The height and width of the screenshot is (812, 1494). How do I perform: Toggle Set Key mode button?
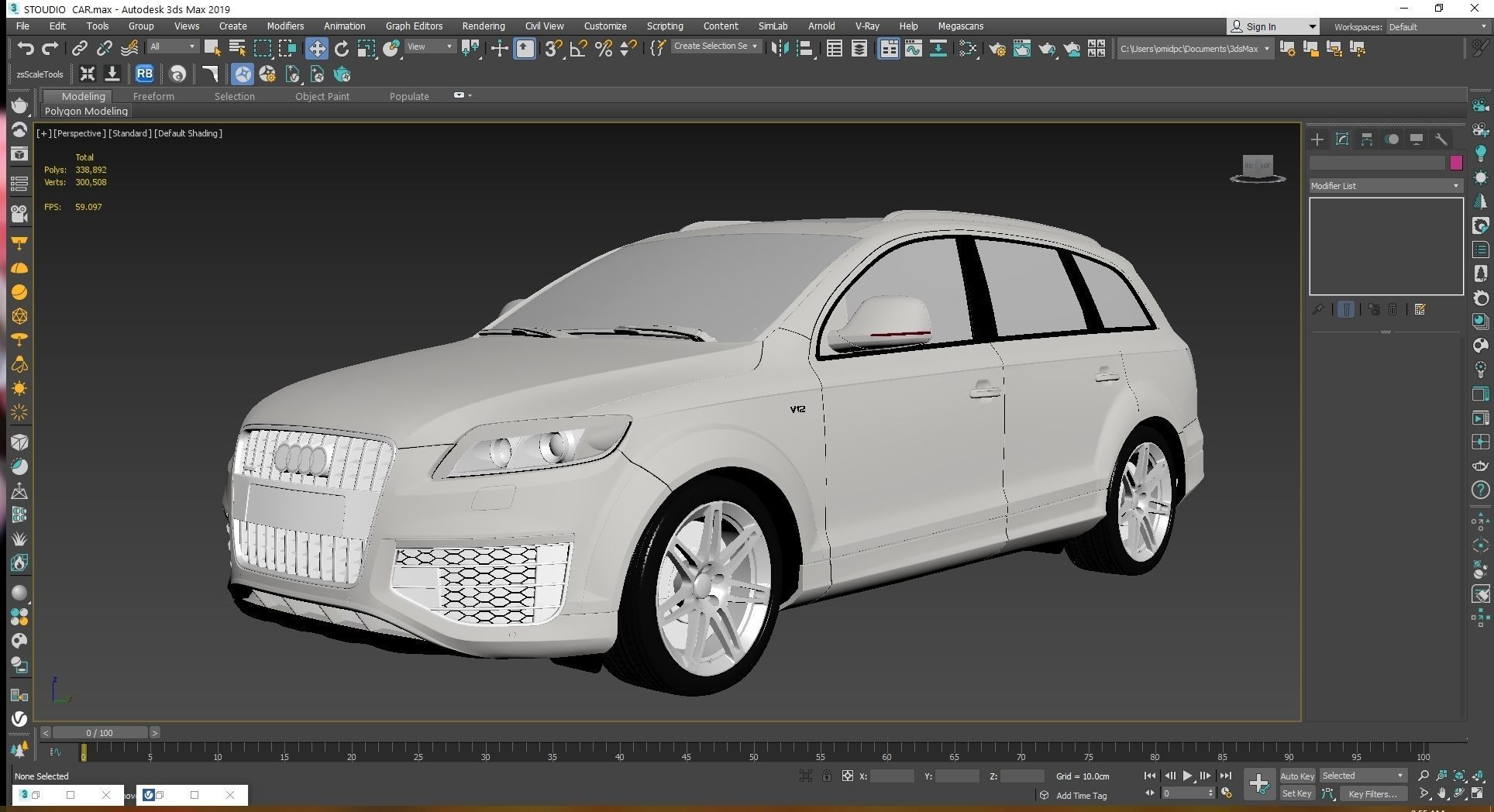(1297, 793)
